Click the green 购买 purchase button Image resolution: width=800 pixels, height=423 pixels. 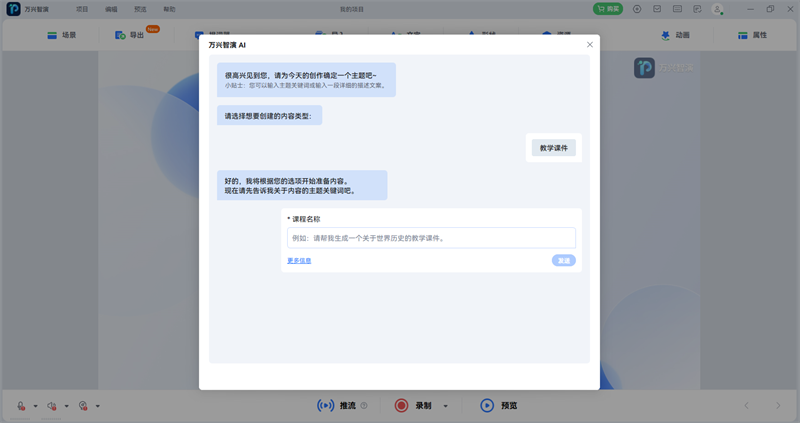click(x=607, y=9)
